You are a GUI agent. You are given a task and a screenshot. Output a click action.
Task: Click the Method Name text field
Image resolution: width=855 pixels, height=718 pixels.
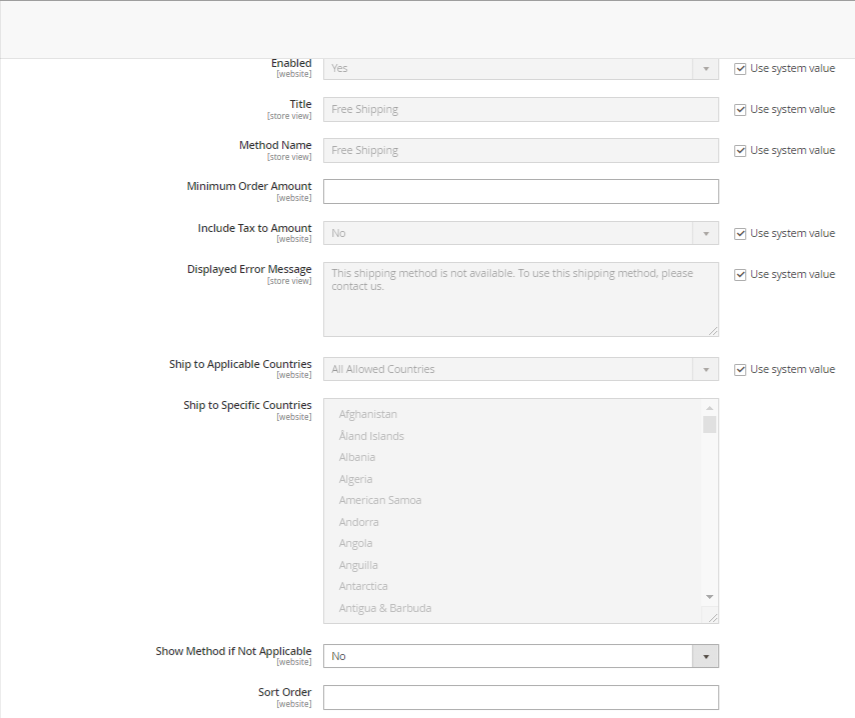(520, 150)
